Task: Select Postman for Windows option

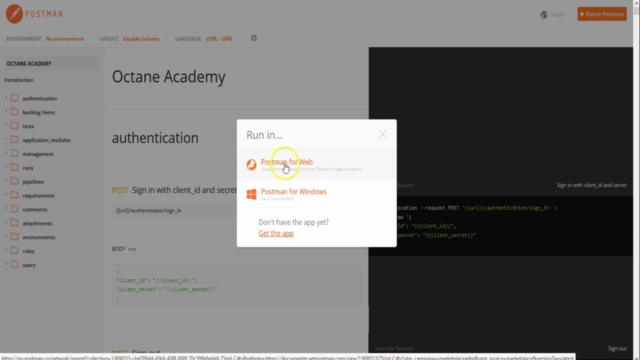Action: (316, 194)
